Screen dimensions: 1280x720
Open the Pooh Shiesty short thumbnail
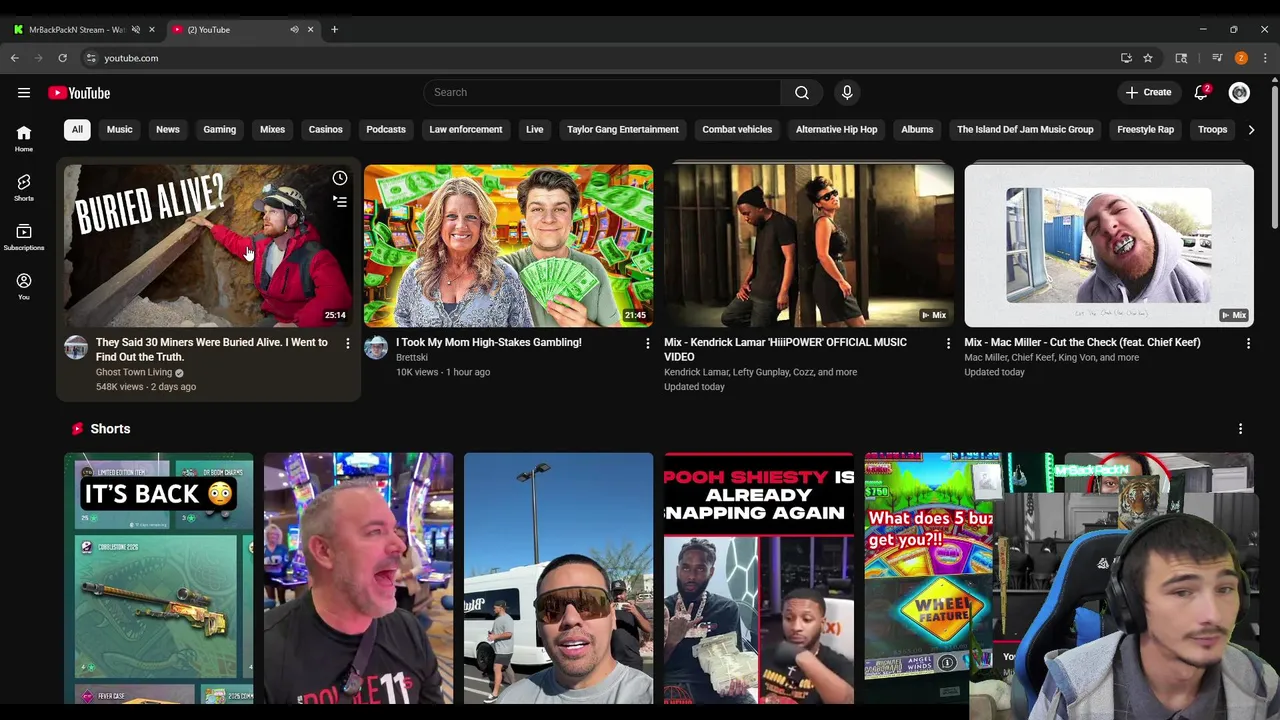[x=759, y=578]
